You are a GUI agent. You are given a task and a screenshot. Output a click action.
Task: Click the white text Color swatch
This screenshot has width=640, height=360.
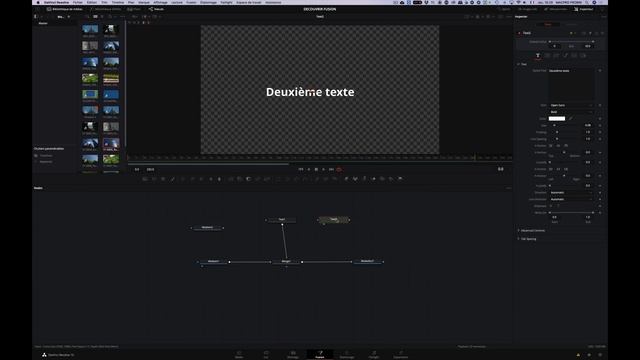557,118
